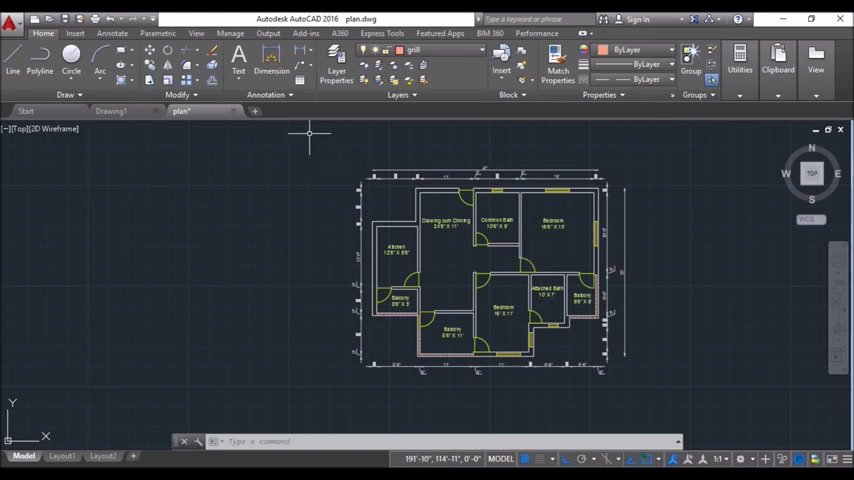854x480 pixels.
Task: Expand the Layers panel
Action: click(402, 95)
